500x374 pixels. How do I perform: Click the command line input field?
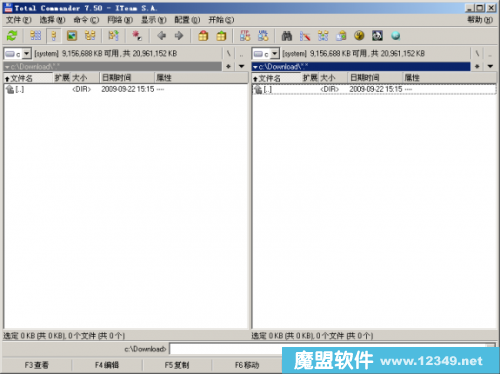coord(227,349)
